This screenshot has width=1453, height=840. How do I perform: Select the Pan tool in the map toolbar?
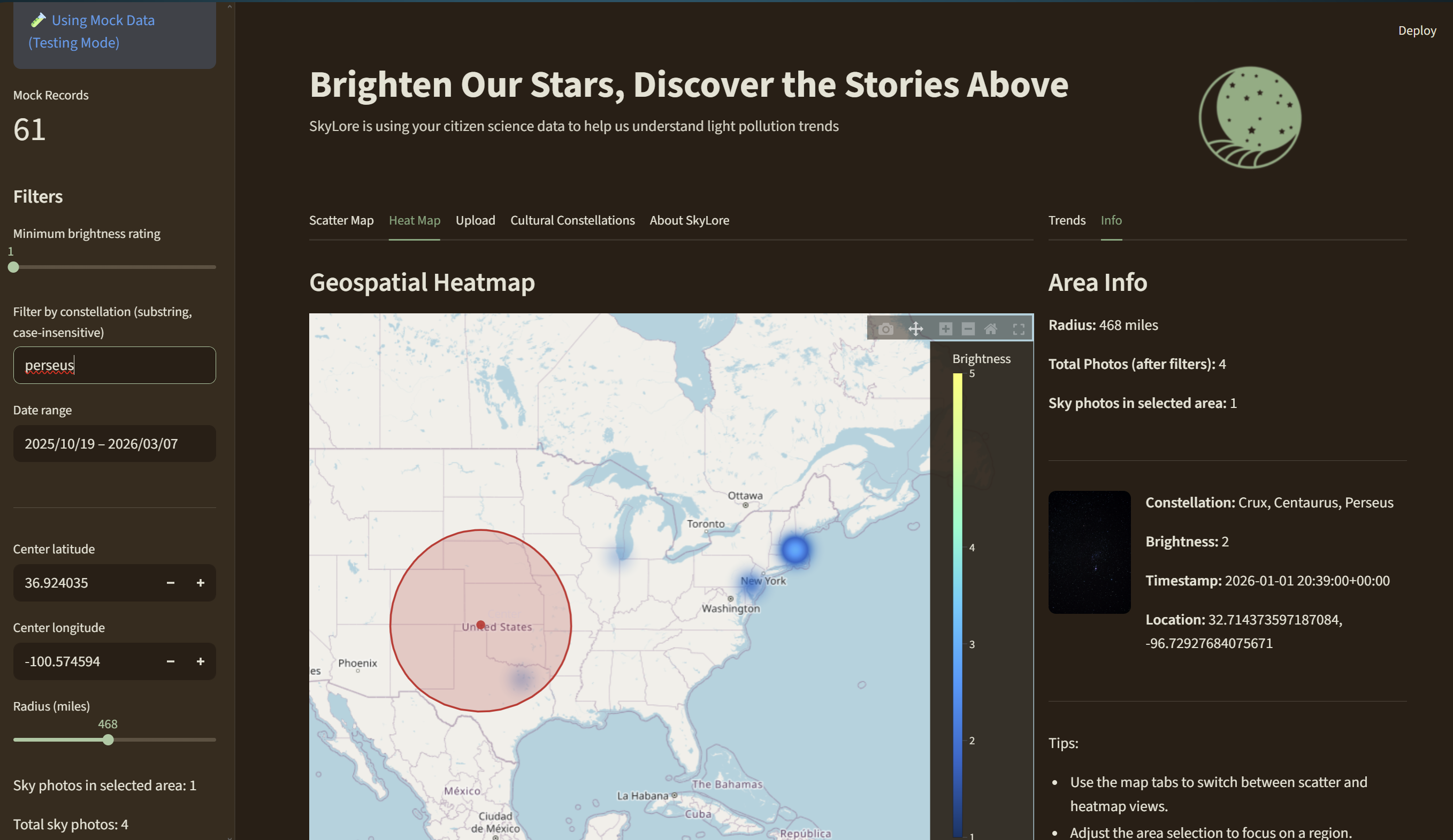pos(916,329)
